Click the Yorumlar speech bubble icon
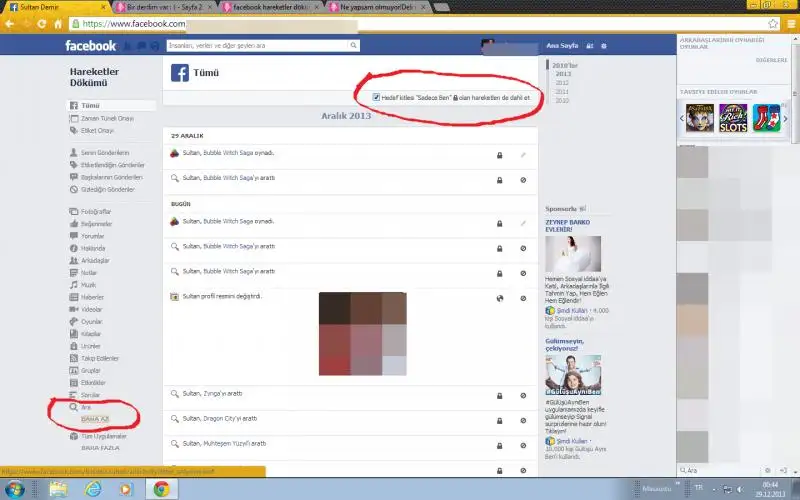 pos(74,236)
